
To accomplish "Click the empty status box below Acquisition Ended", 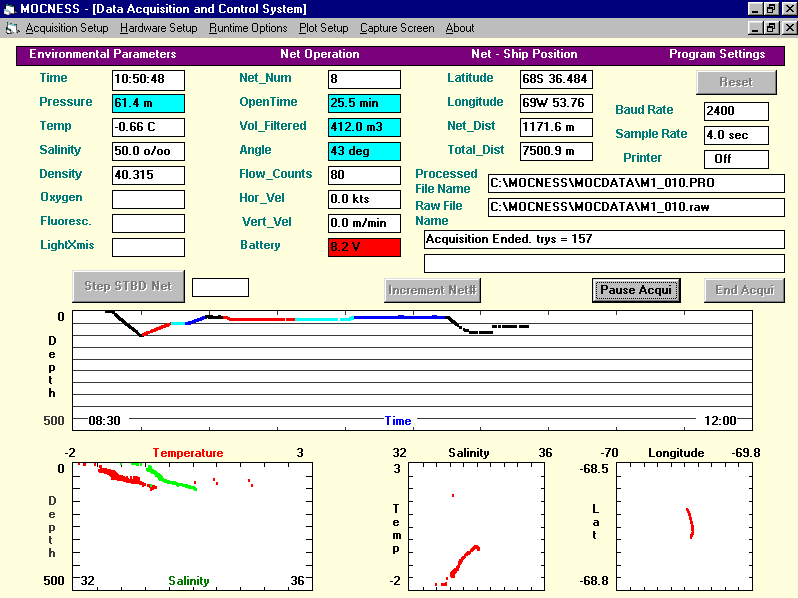I will point(604,263).
